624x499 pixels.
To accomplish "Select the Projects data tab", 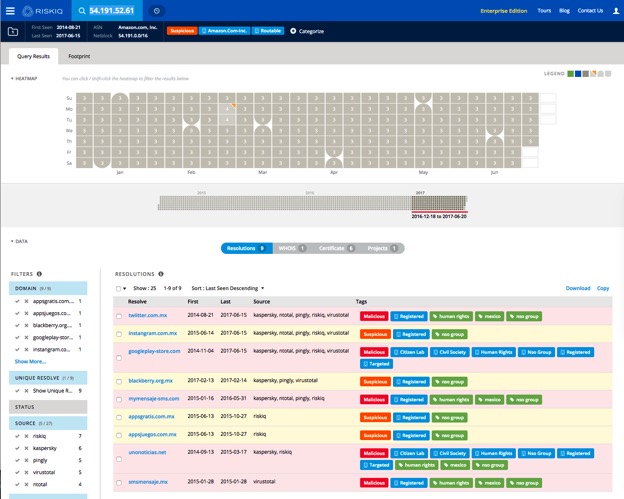I will (382, 248).
